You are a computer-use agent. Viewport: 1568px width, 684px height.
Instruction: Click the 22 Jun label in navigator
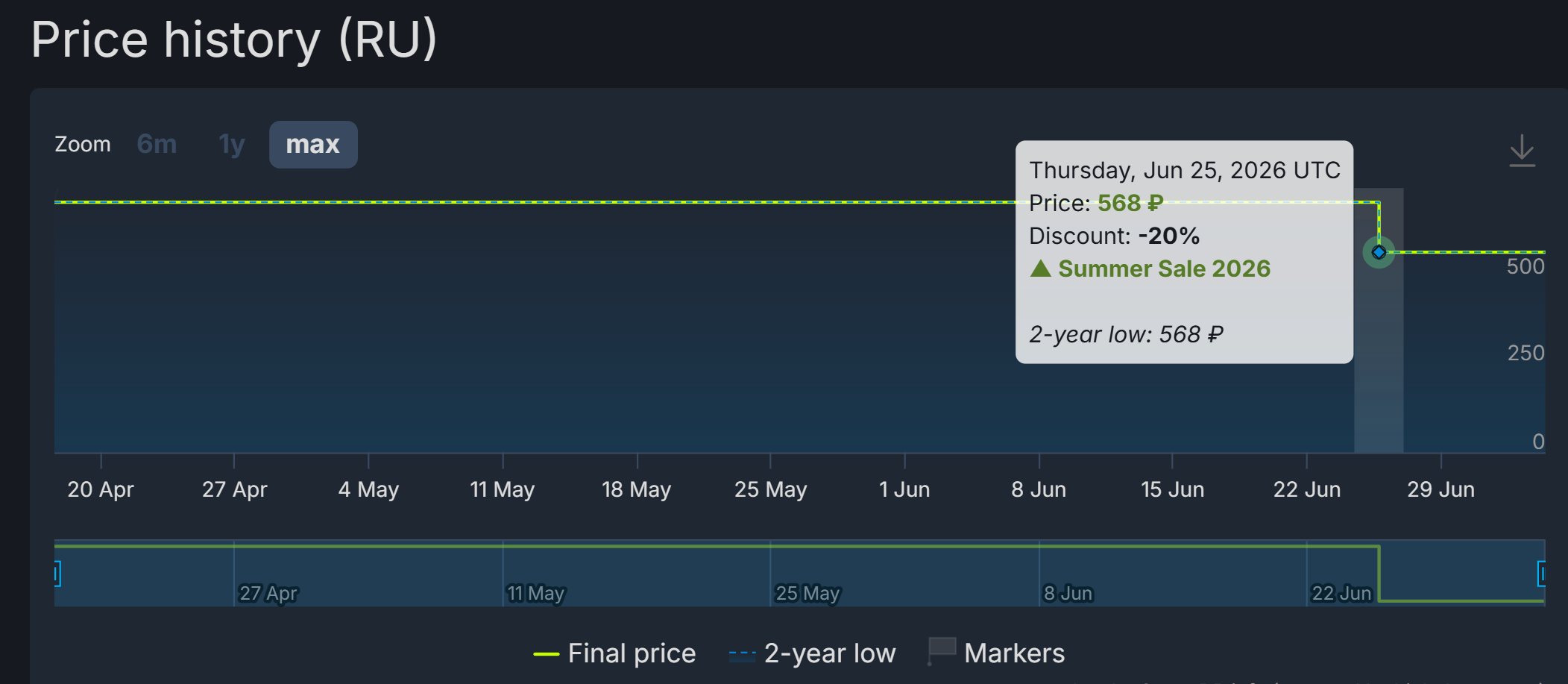tap(1341, 593)
